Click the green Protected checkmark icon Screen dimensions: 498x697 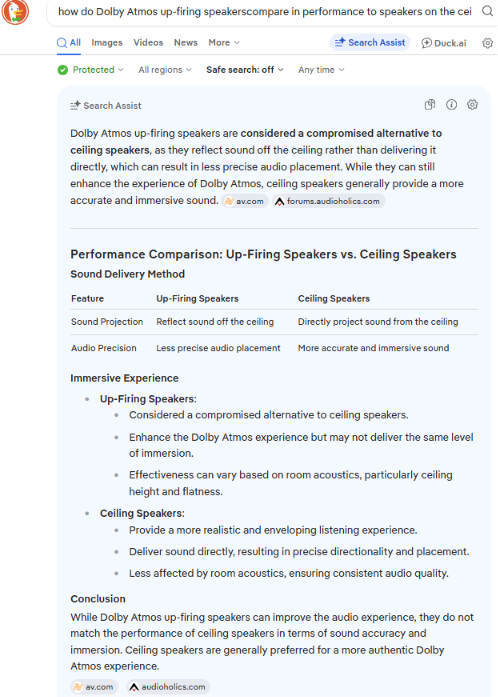[63, 70]
